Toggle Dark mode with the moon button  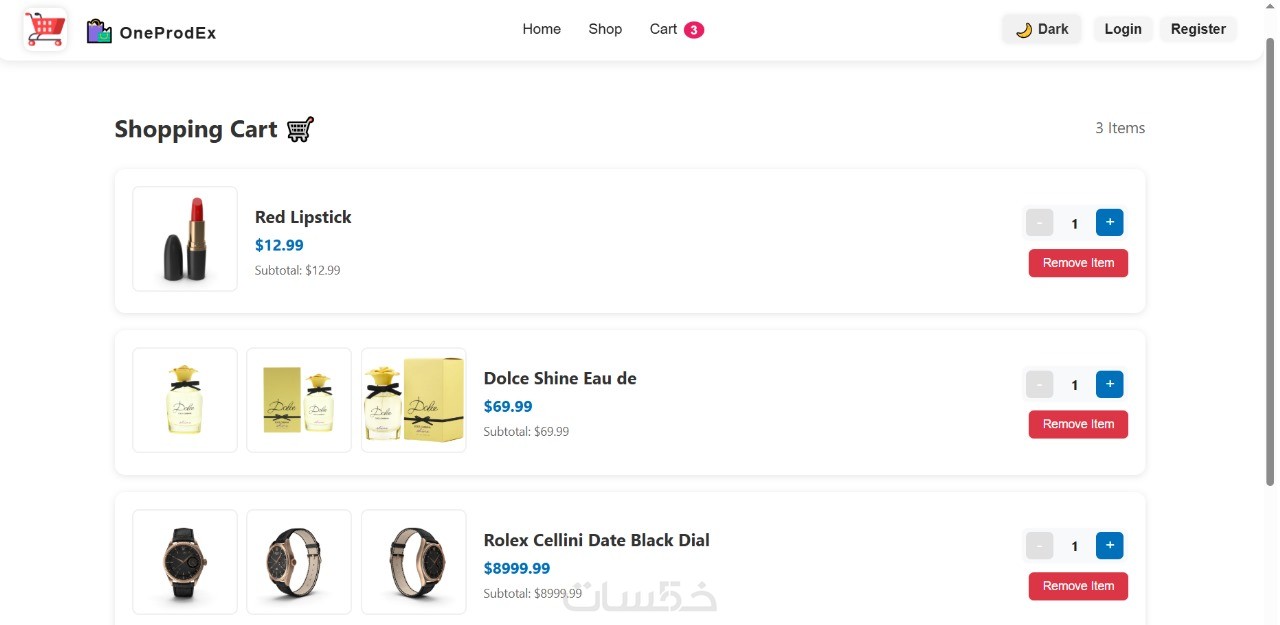pyautogui.click(x=1041, y=29)
